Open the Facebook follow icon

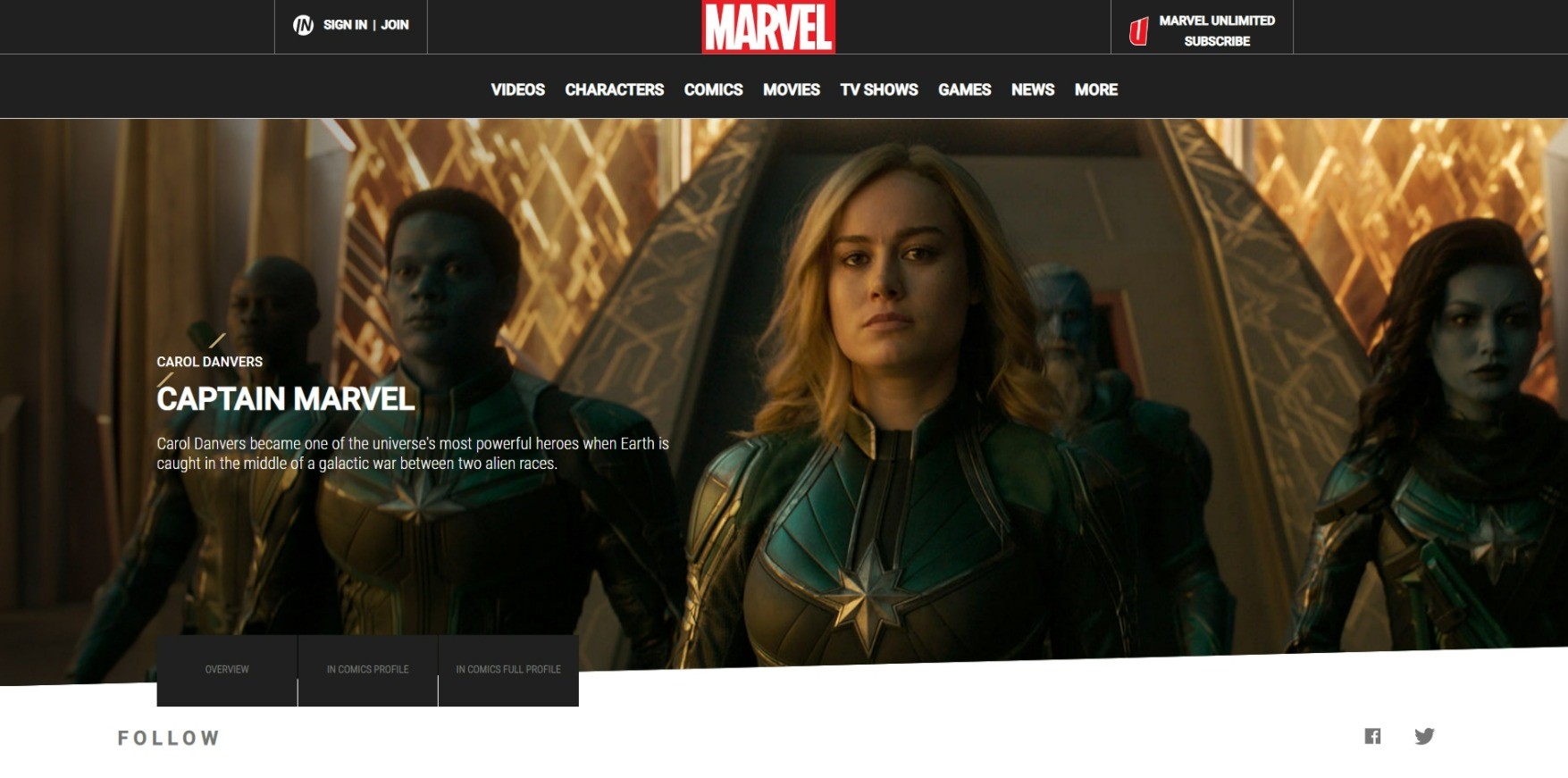[x=1373, y=736]
